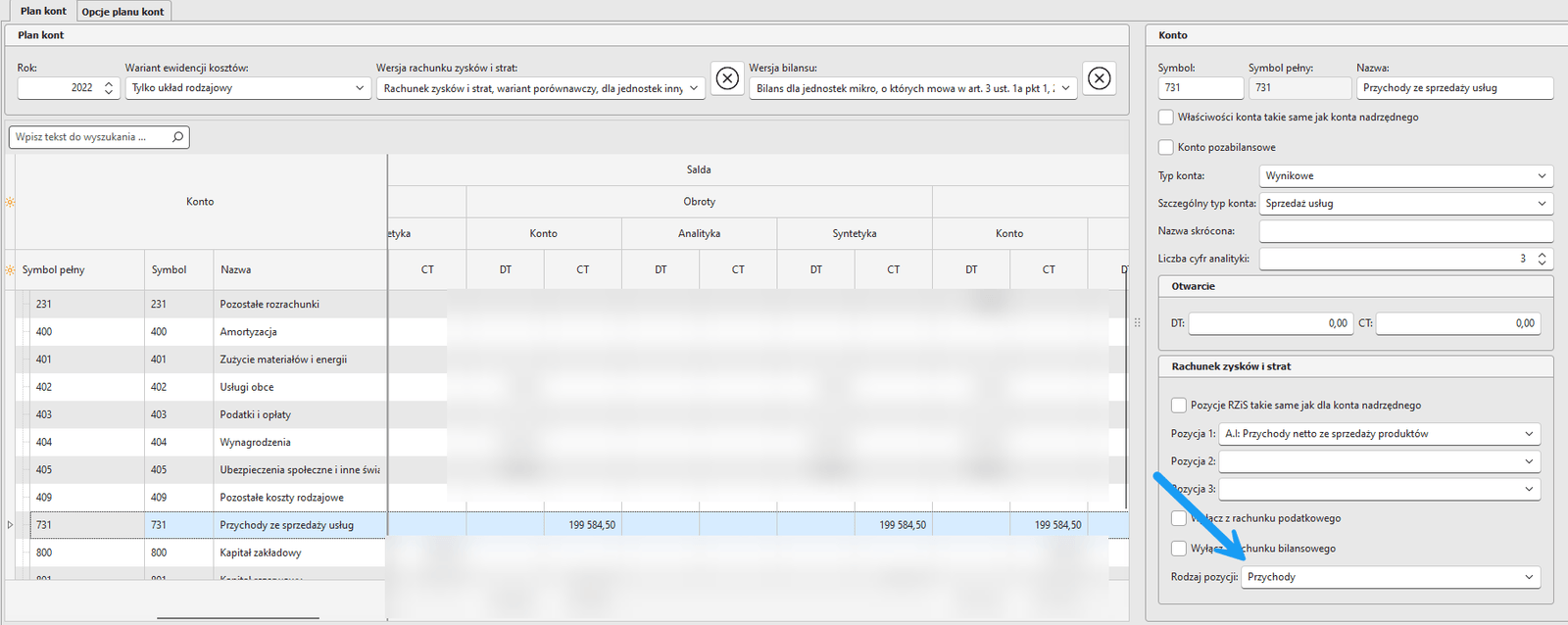Open Wariant ewidencji kosztów dropdown
Screen dimensions: 1568x625
(247, 88)
